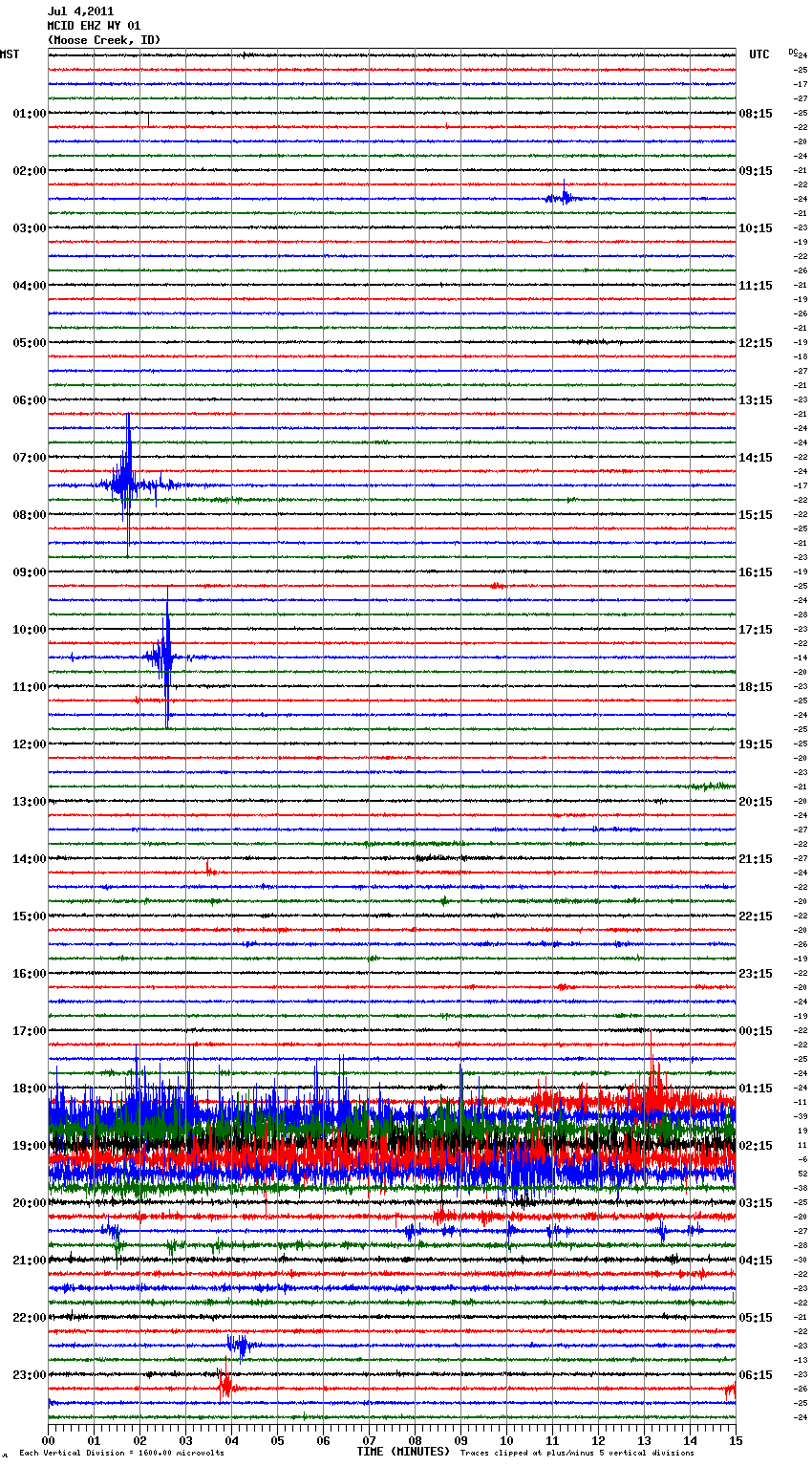The width and height of the screenshot is (812, 1466).
Task: Click the 02:15 UTC time label
Action: (x=756, y=1146)
